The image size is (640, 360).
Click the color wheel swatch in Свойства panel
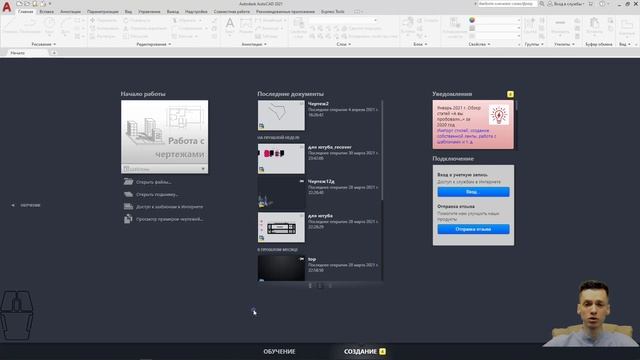coord(472,20)
